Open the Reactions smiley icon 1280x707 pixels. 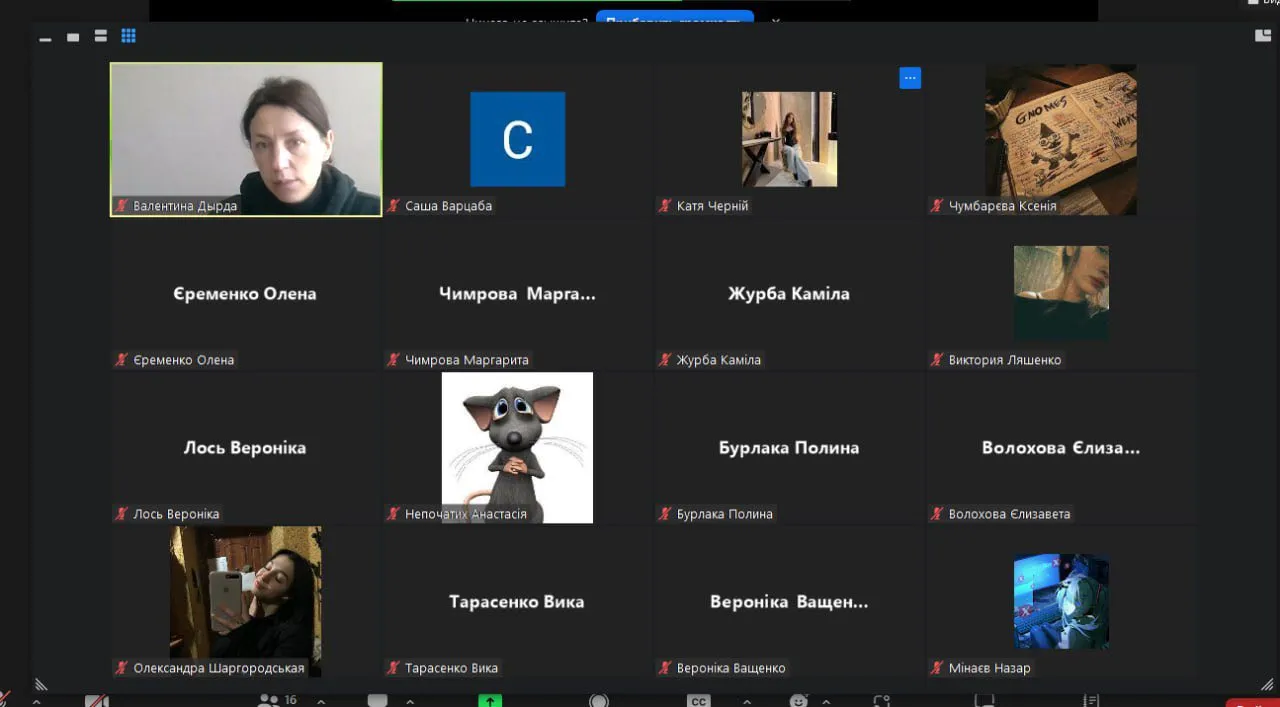point(798,701)
